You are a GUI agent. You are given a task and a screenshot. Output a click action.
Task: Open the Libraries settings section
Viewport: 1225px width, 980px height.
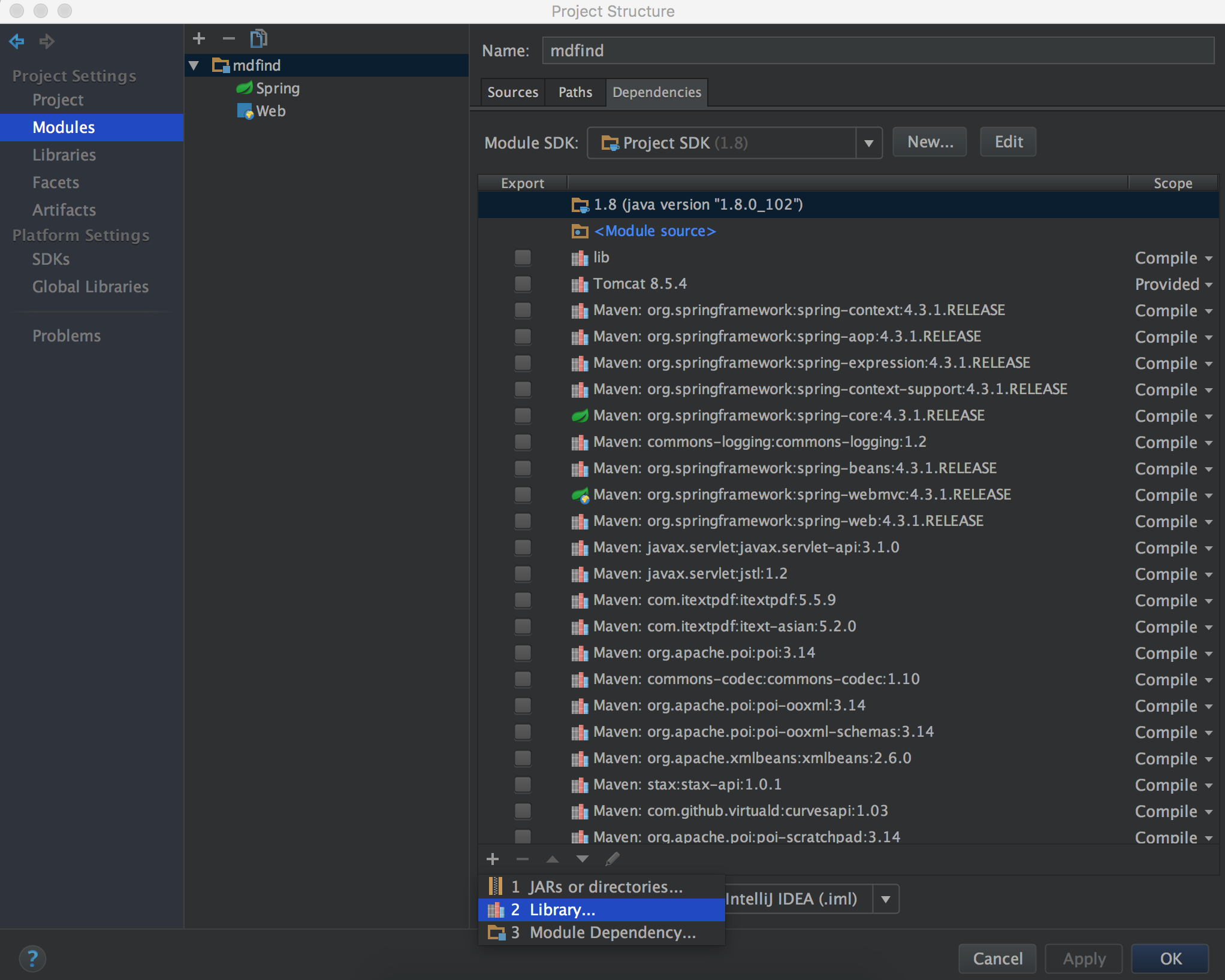coord(64,155)
